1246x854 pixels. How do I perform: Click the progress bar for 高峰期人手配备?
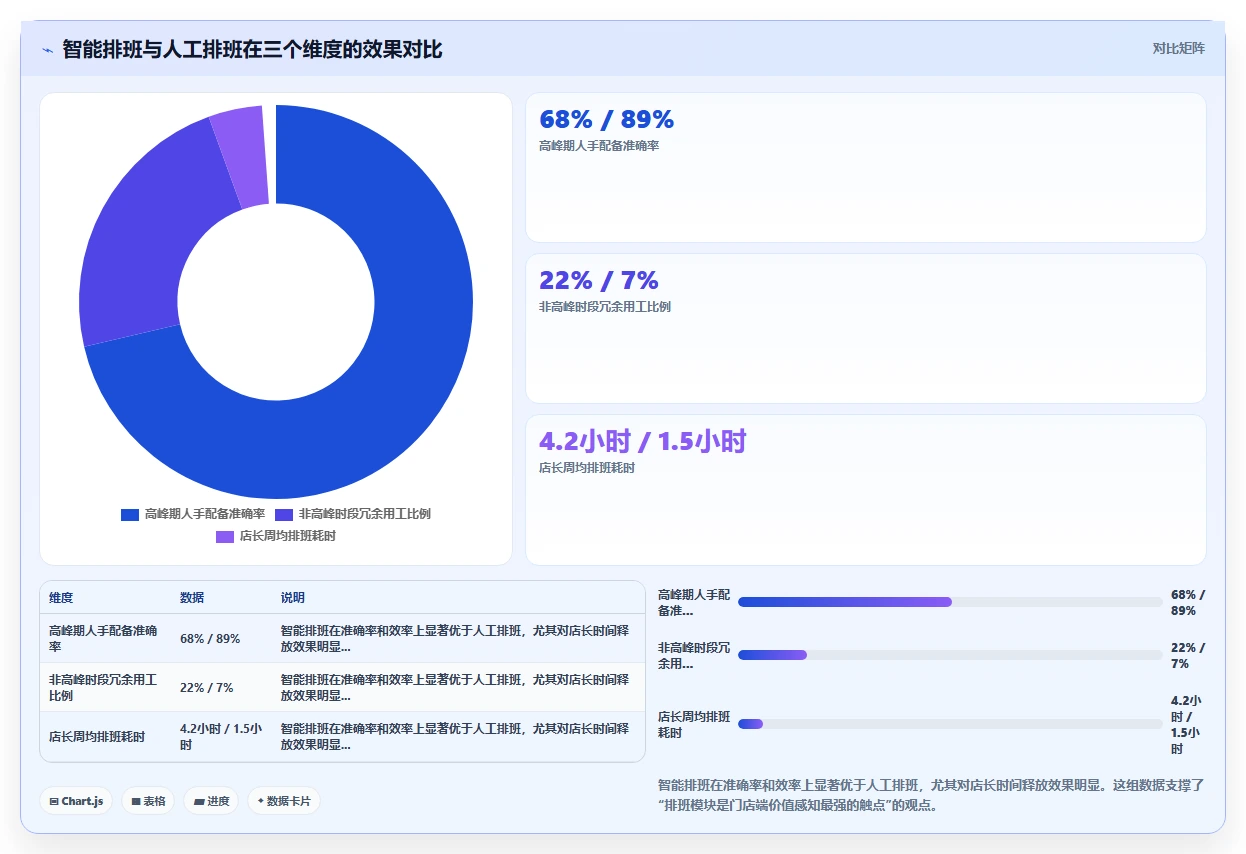coord(950,602)
